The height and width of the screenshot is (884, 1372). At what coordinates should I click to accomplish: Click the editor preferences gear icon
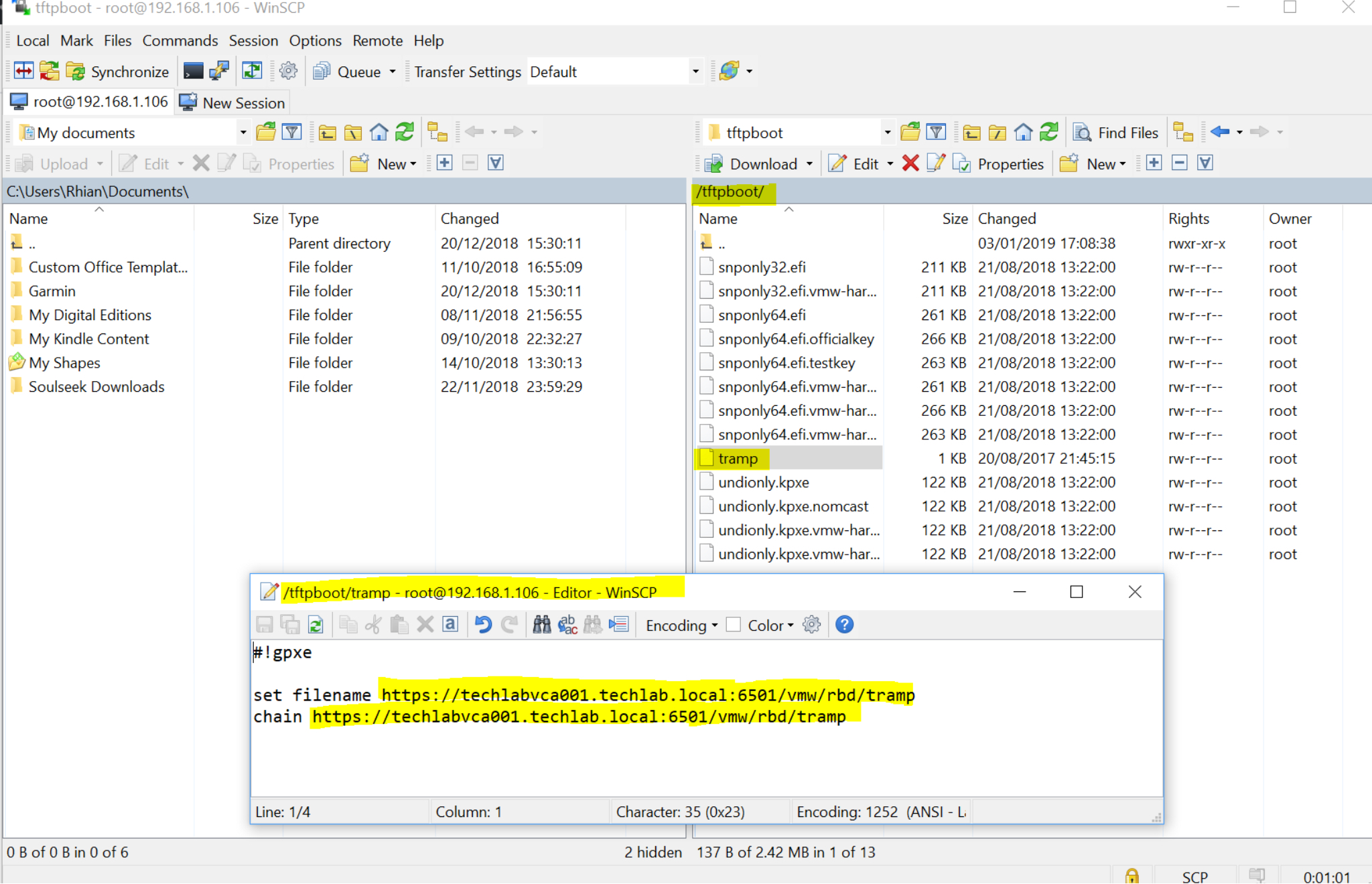coord(811,624)
